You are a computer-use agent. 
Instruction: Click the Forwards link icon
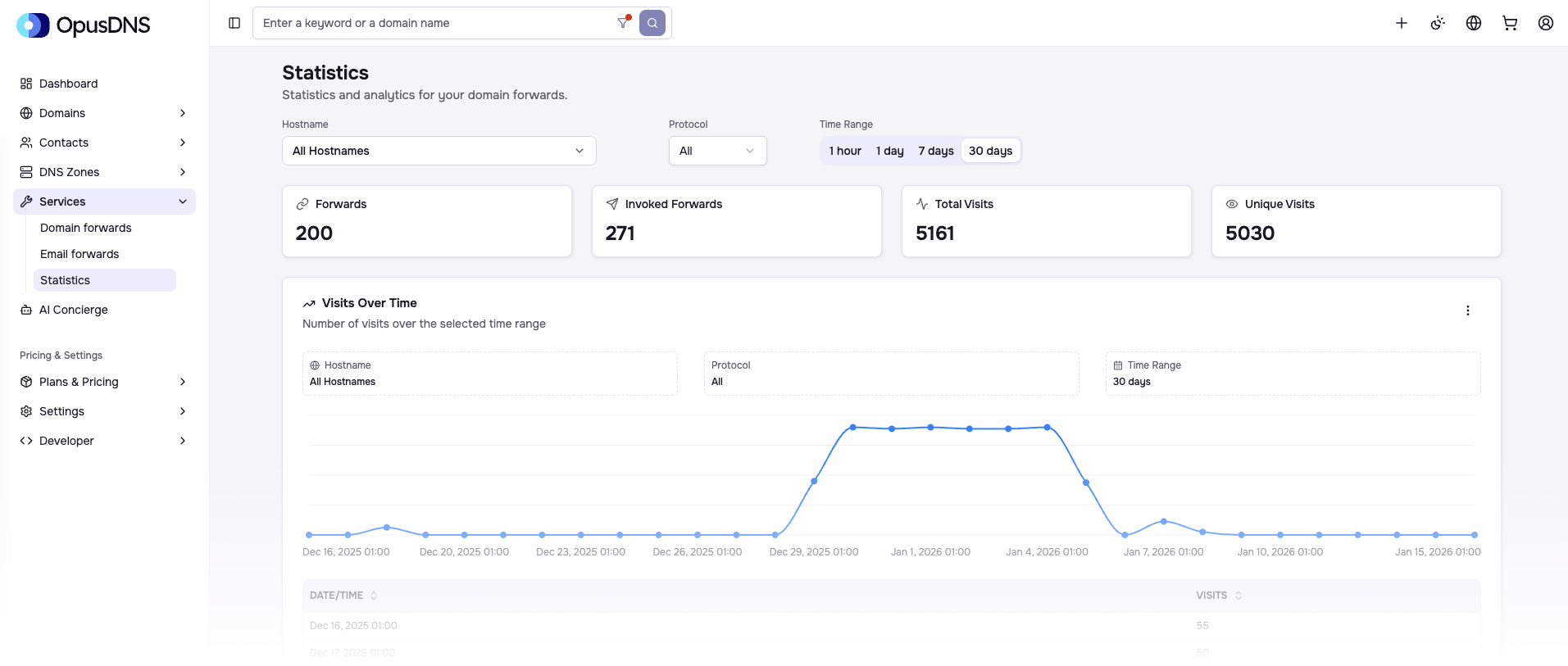[x=302, y=204]
